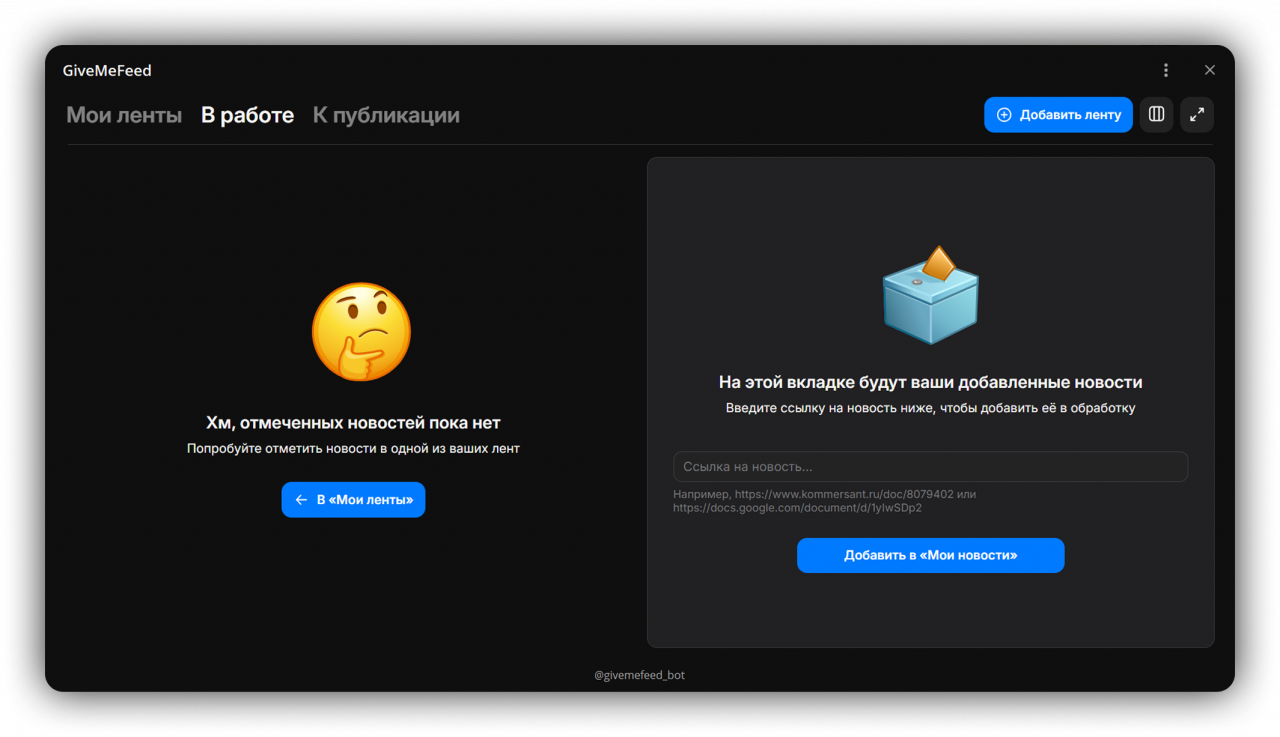Click the left arrow icon in «Мои ленты» button
This screenshot has height=737, width=1280.
(x=301, y=500)
